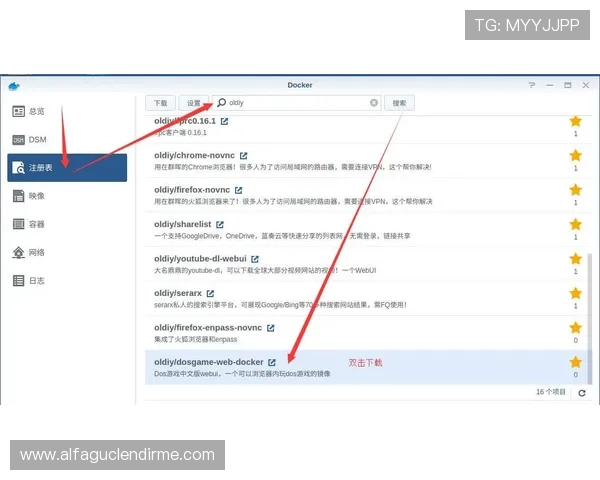Click the magnifier icon in search box

click(222, 103)
